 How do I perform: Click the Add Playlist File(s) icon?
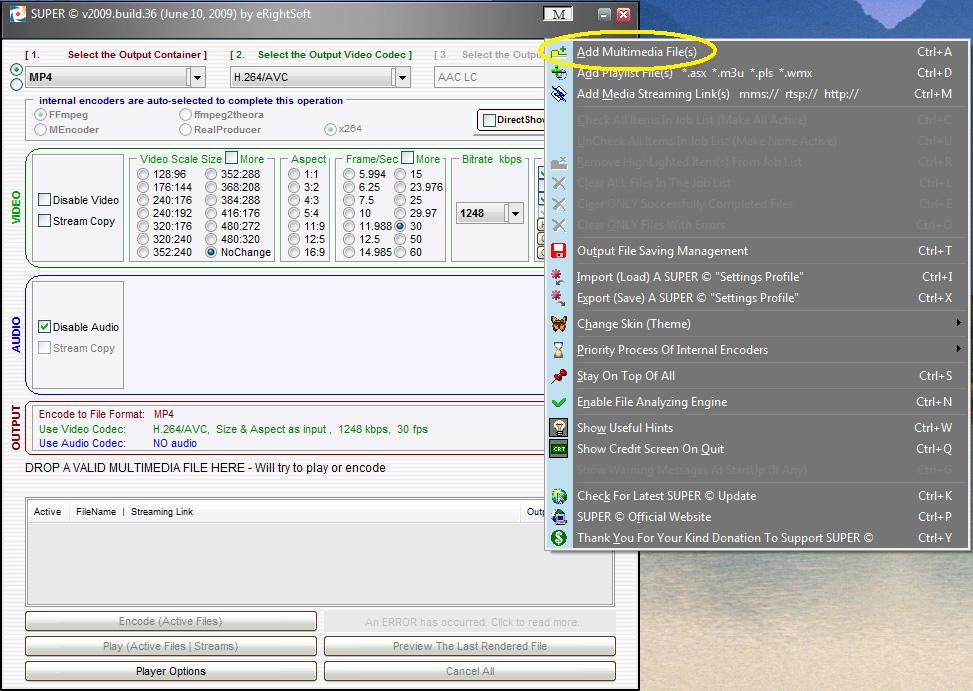[559, 73]
